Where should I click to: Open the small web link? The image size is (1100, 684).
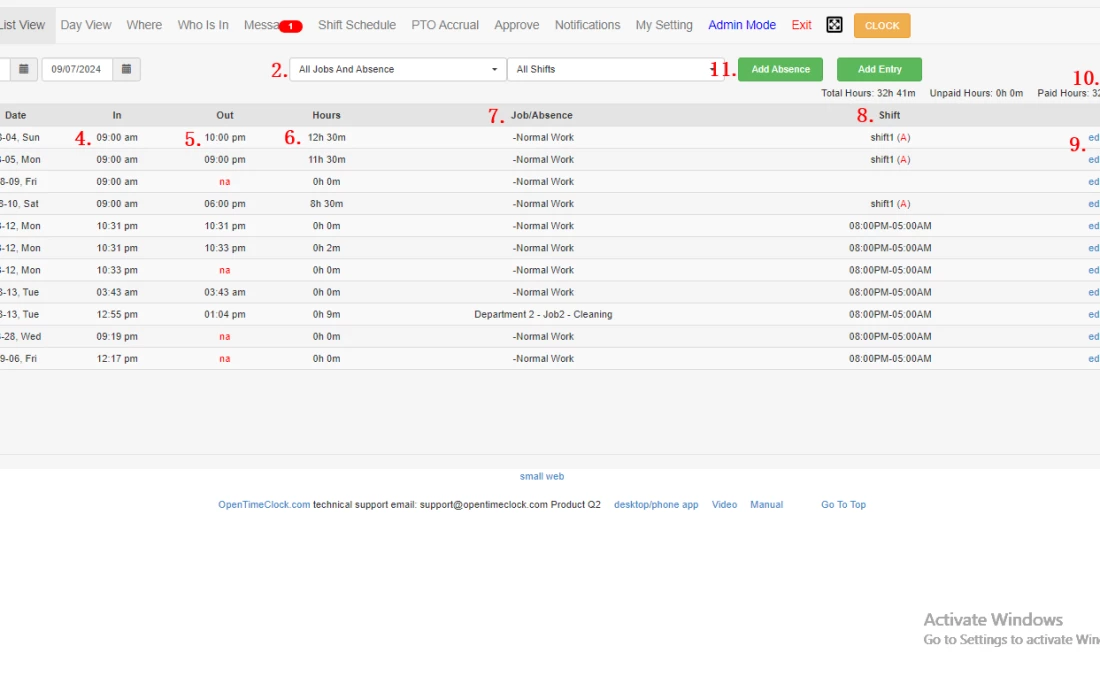tap(542, 476)
